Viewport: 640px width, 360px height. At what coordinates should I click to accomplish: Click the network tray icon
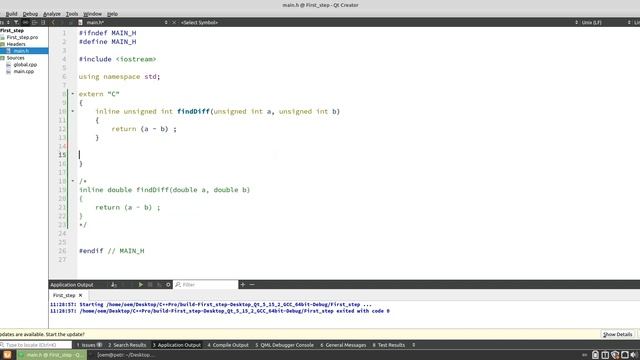click(605, 355)
